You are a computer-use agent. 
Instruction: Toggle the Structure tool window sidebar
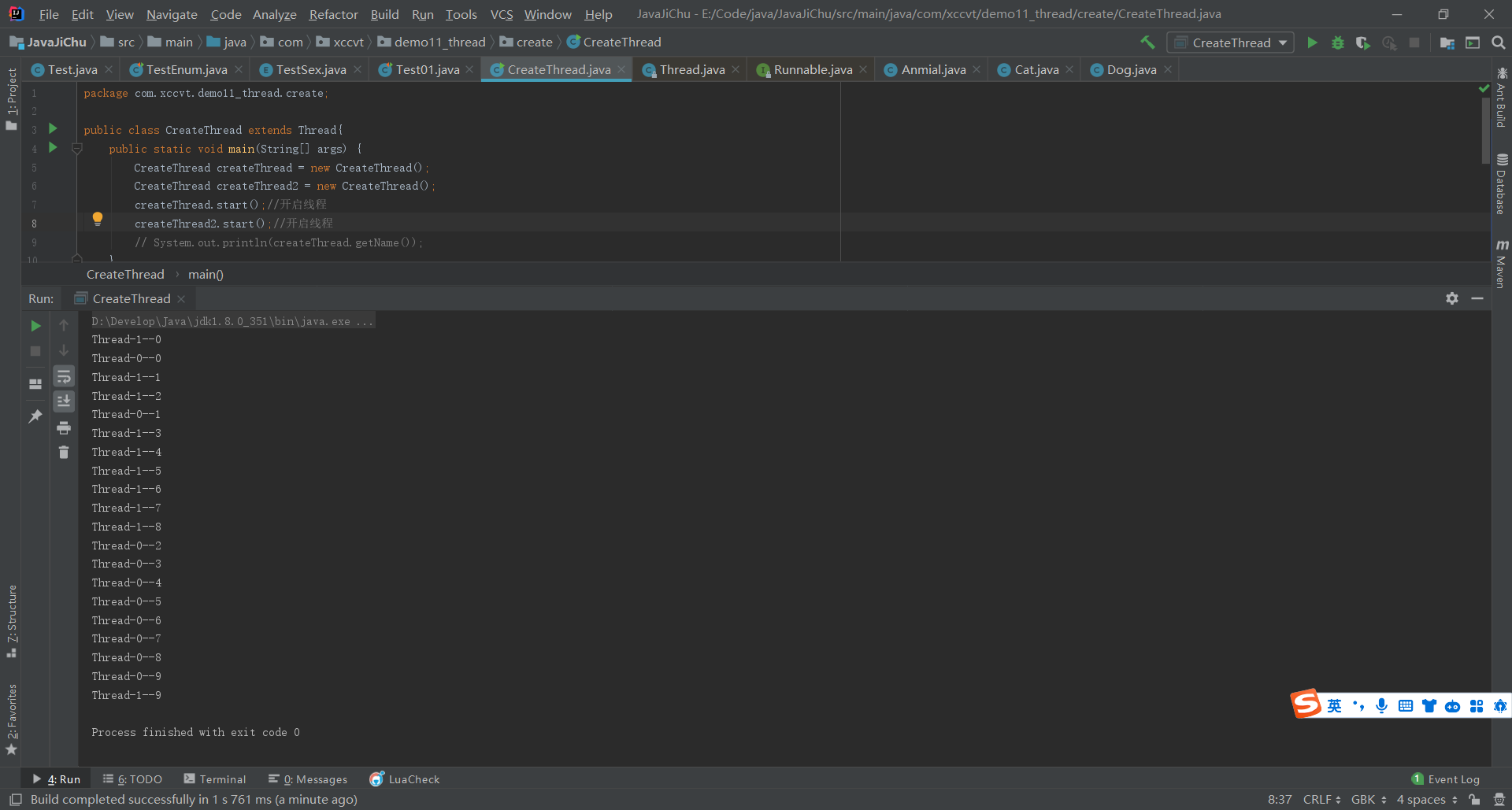click(12, 622)
